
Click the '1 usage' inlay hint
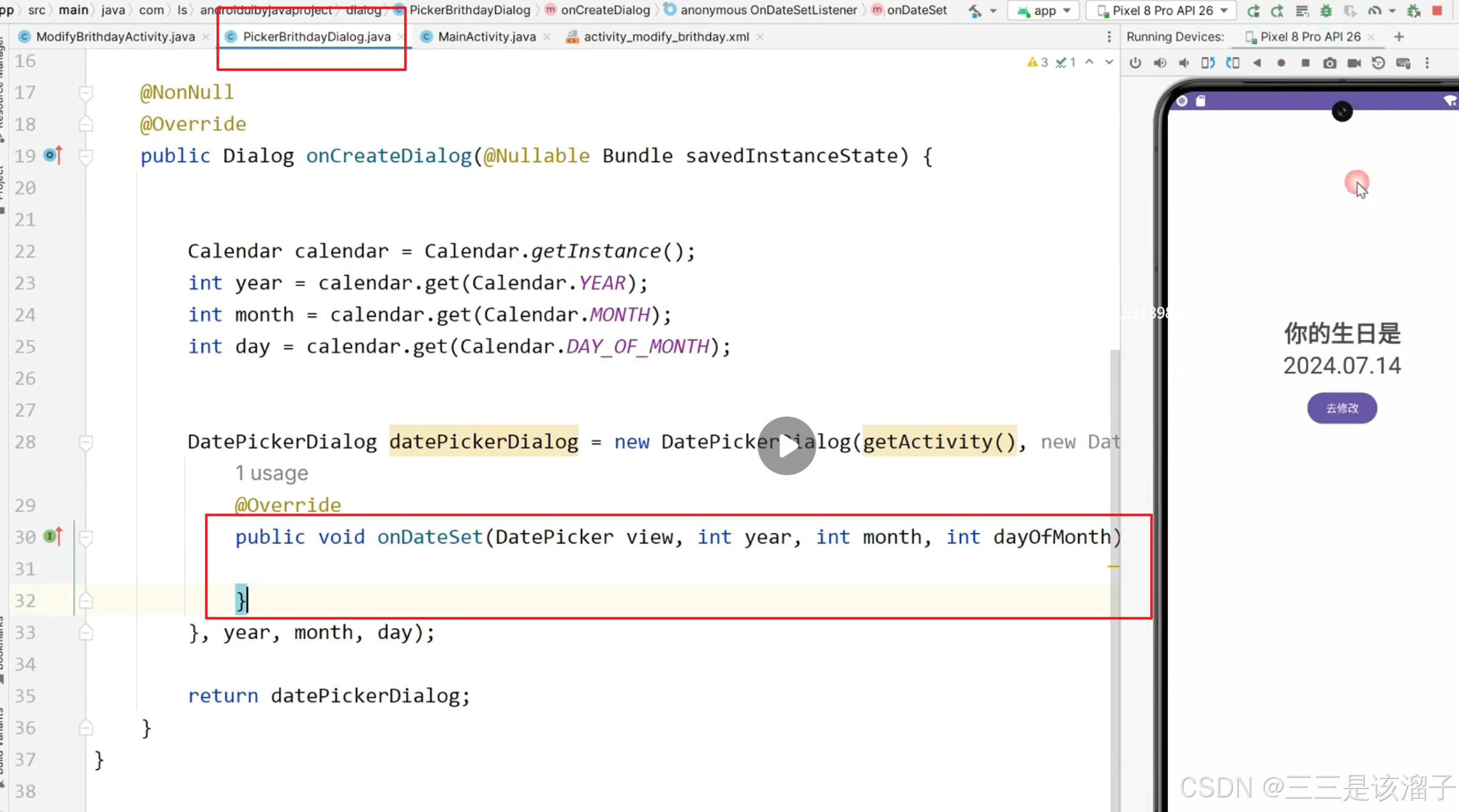coord(271,473)
